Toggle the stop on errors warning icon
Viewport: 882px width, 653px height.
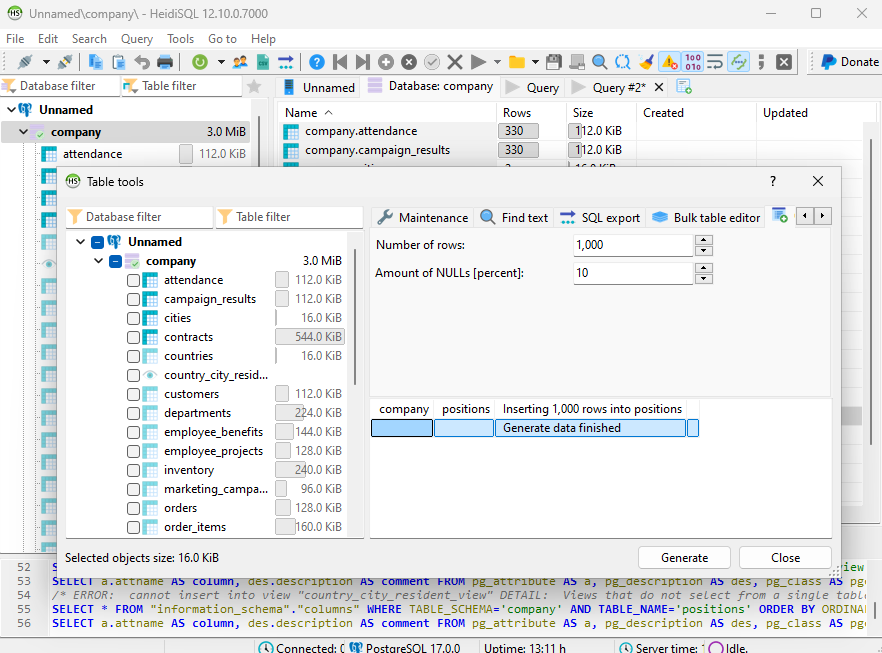669,62
